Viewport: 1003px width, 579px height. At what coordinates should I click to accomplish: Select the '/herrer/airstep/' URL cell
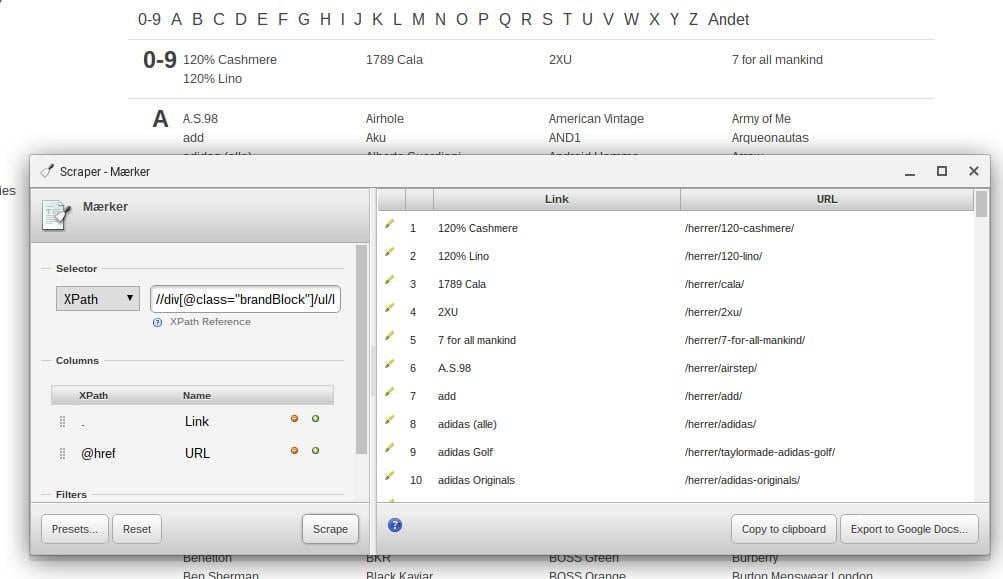(720, 368)
